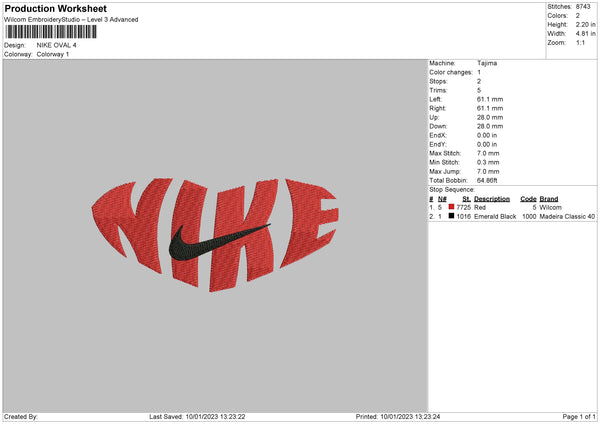Click the barcode under the worksheet title
Image resolution: width=600 pixels, height=424 pixels.
pyautogui.click(x=51, y=32)
